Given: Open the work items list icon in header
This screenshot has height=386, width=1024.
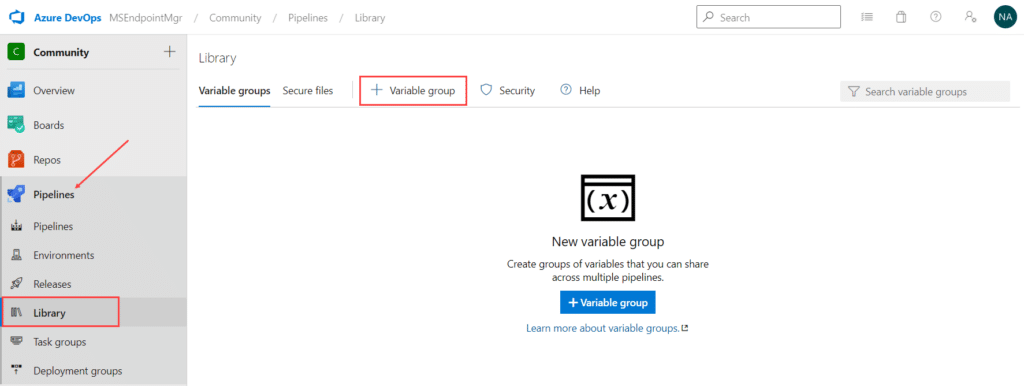Looking at the screenshot, I should point(867,18).
